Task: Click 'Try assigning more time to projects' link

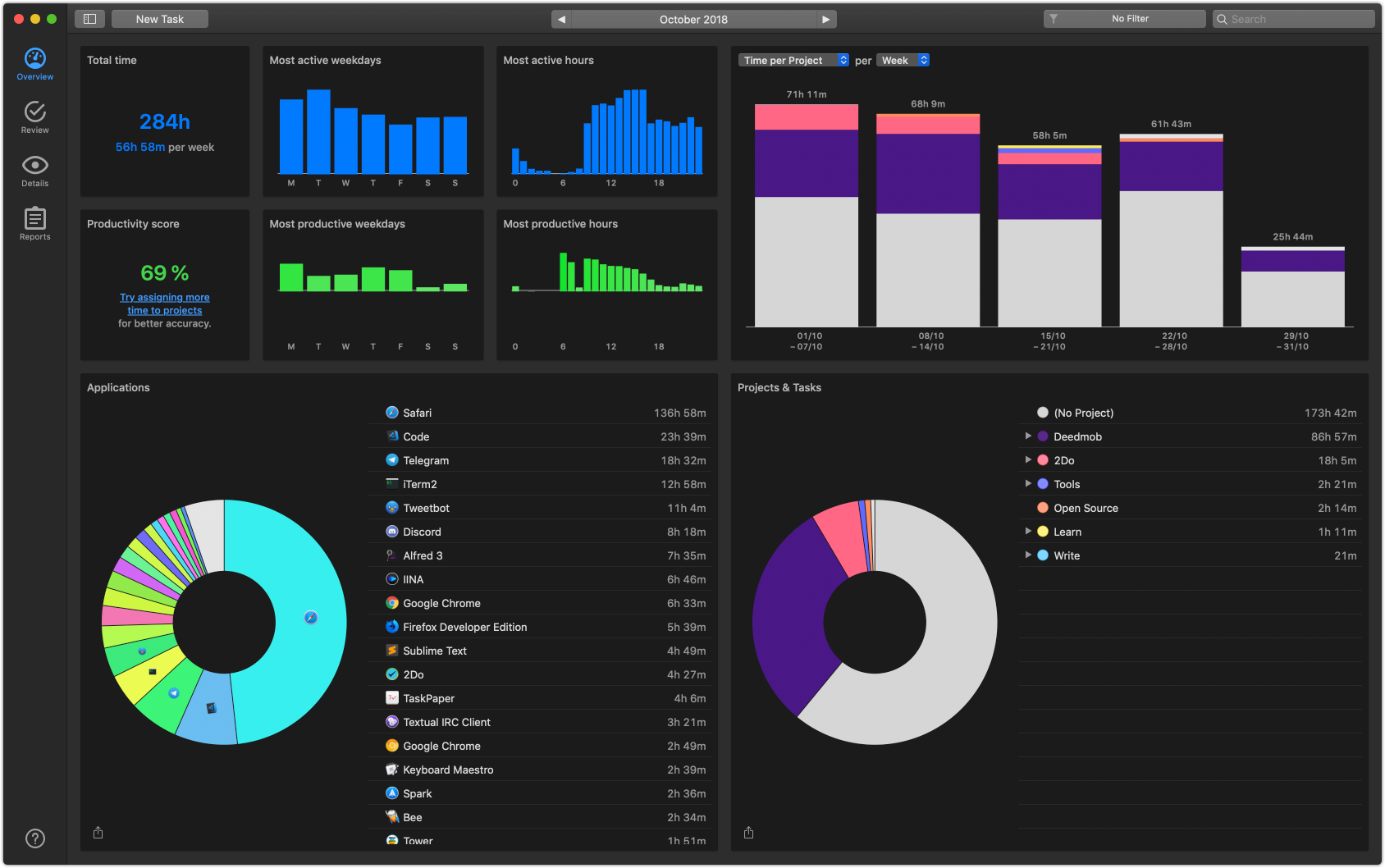Action: tap(165, 304)
